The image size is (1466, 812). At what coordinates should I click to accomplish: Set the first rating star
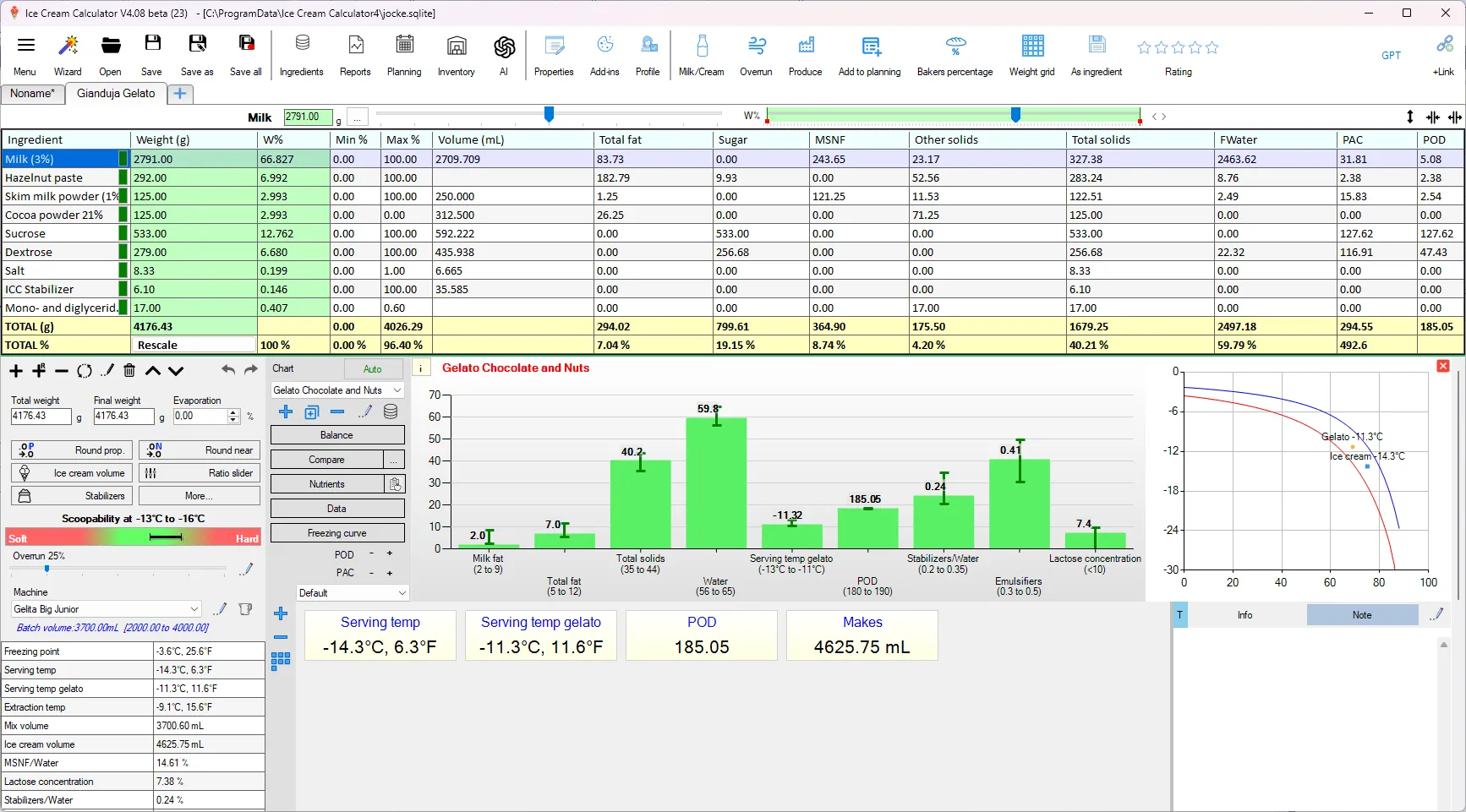coord(1145,48)
